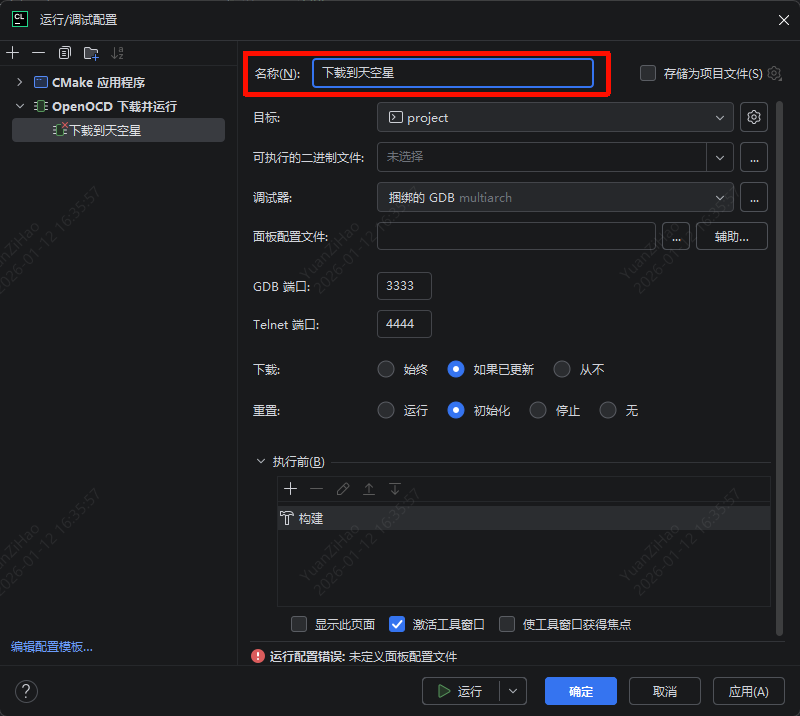Screen dimensions: 800x716
Task: Edit the 构建 pre-launch task
Action: [342, 489]
